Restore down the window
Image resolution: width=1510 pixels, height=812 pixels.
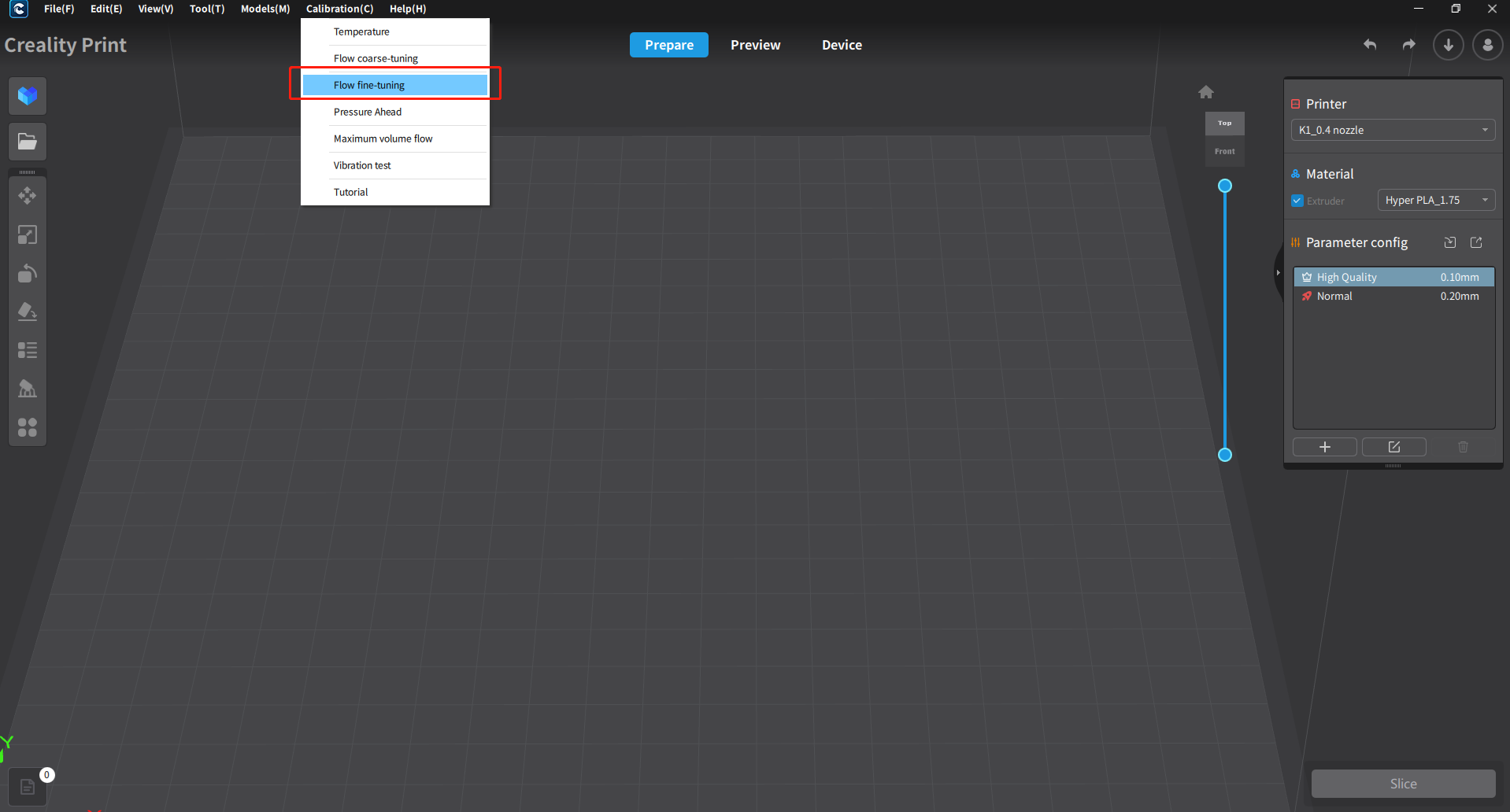point(1456,9)
